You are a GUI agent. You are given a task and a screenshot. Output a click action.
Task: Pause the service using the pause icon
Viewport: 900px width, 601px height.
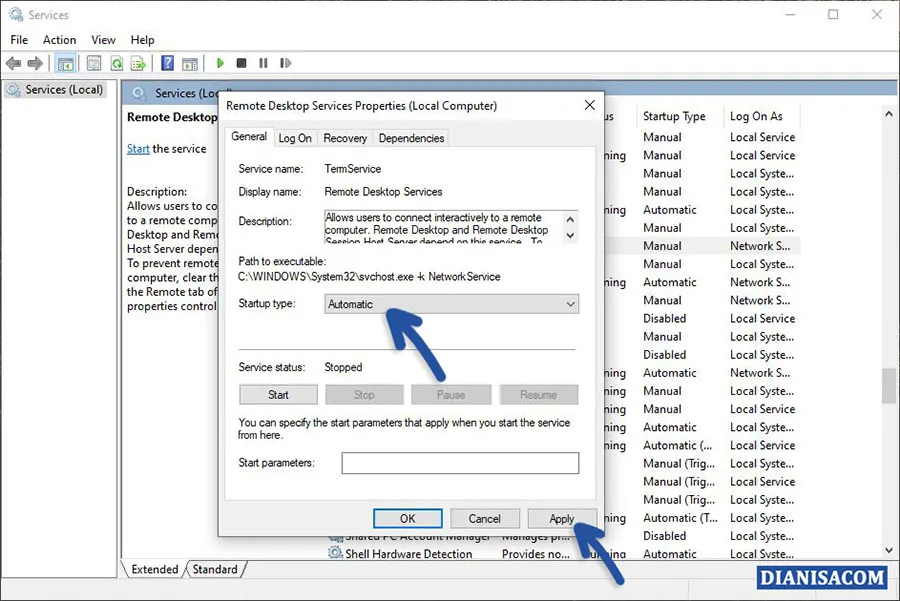263,62
